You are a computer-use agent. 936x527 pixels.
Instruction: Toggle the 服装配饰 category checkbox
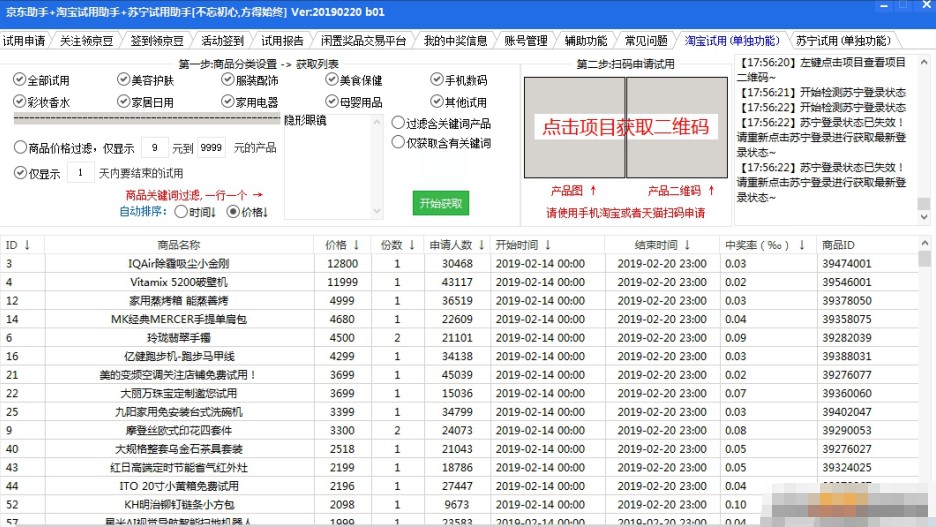[x=227, y=79]
